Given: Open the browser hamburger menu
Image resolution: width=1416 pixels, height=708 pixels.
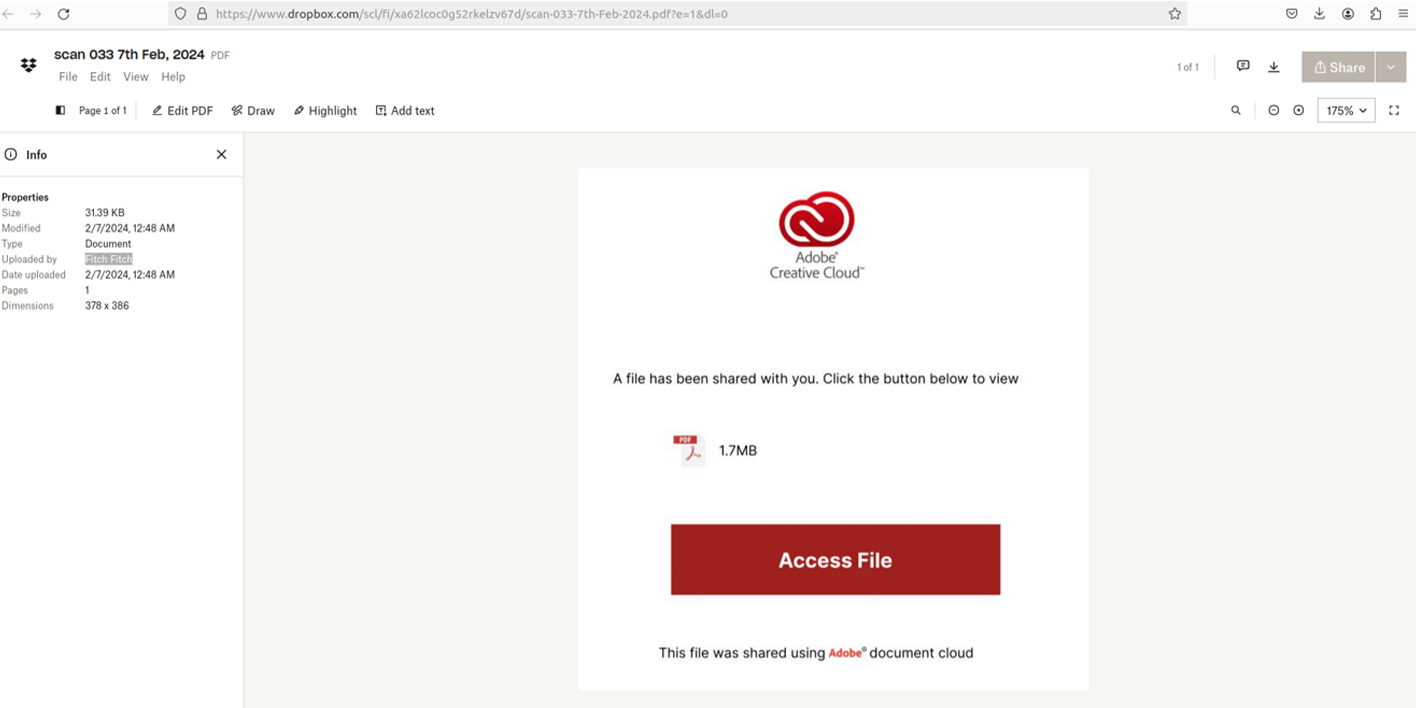Looking at the screenshot, I should pyautogui.click(x=1402, y=14).
